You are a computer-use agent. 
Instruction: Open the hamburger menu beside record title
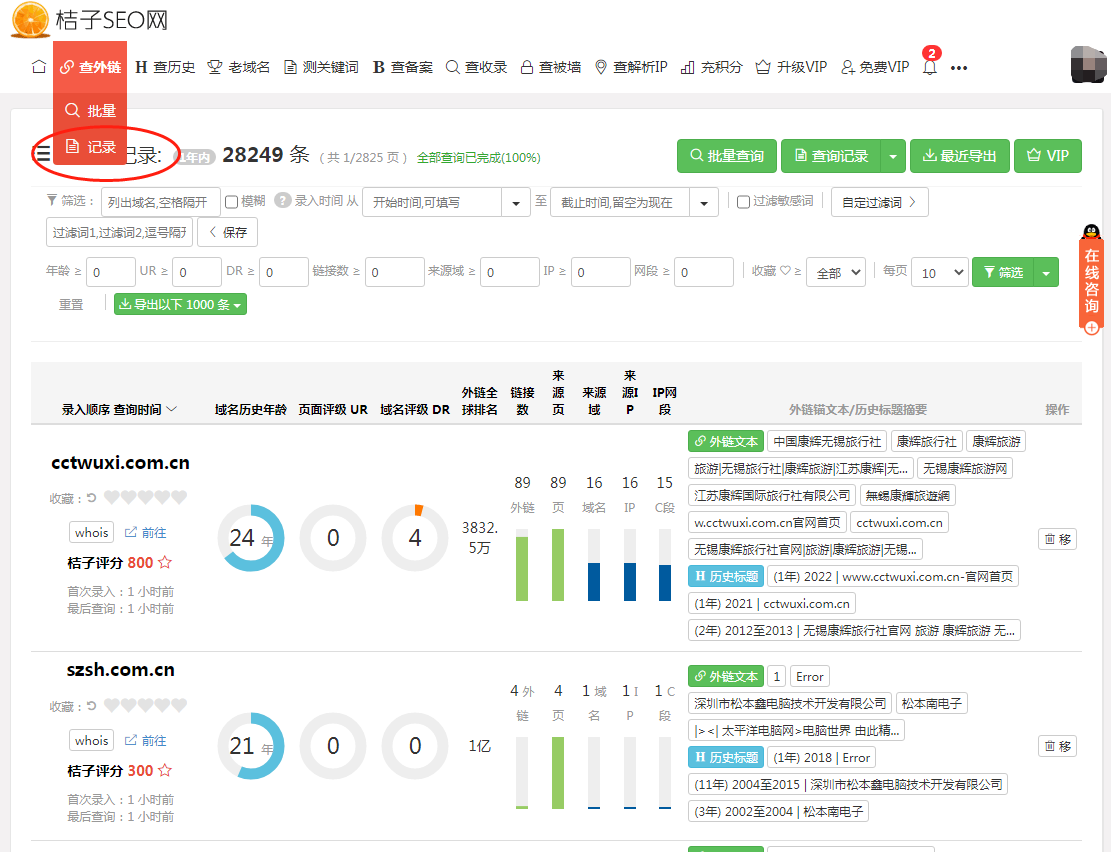tap(43, 154)
